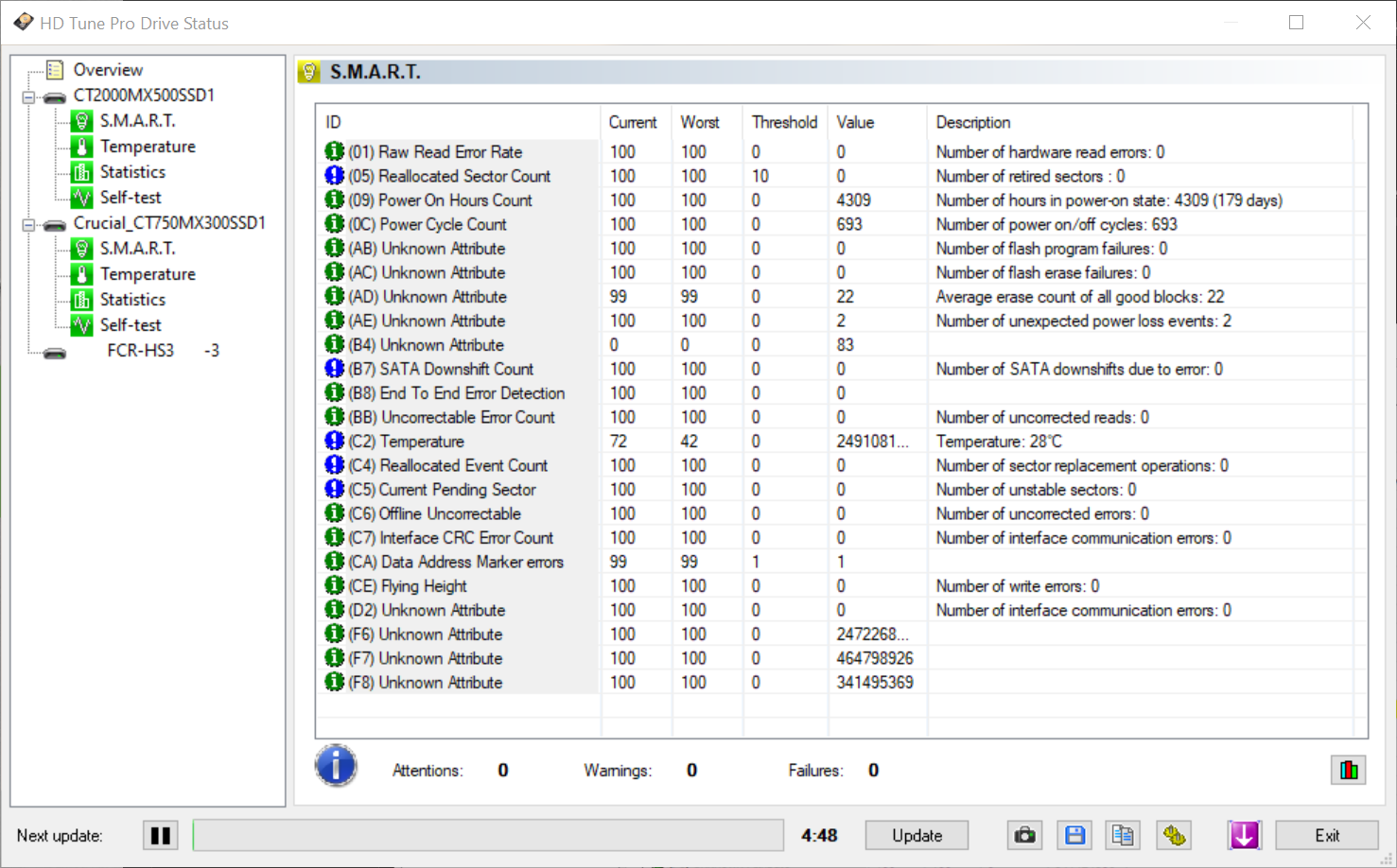Click the blue info status icon
Image resolution: width=1397 pixels, height=868 pixels.
tap(336, 766)
